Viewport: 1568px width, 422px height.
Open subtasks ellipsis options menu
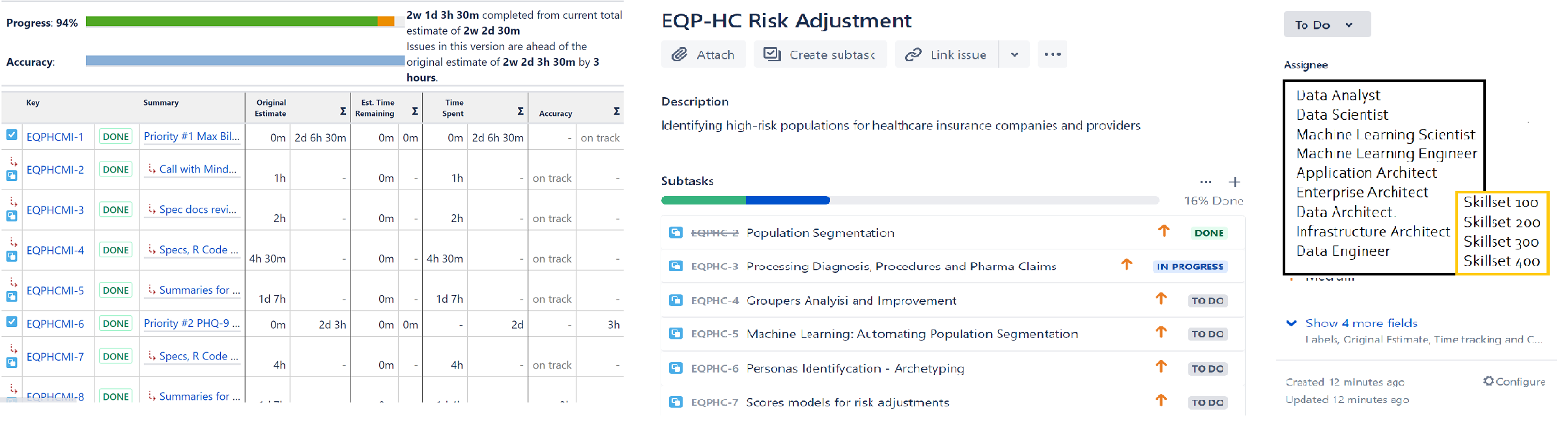point(1206,182)
